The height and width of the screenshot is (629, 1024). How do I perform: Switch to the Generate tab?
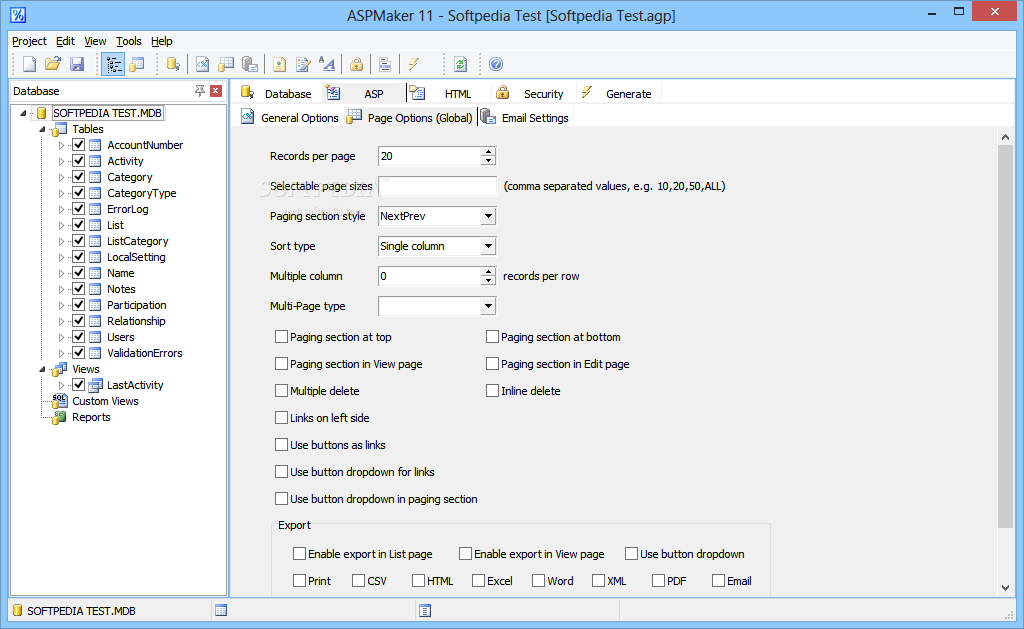(x=617, y=93)
